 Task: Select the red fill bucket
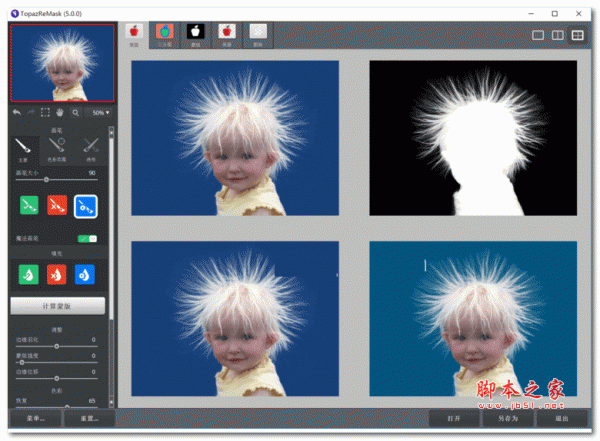pyautogui.click(x=56, y=273)
